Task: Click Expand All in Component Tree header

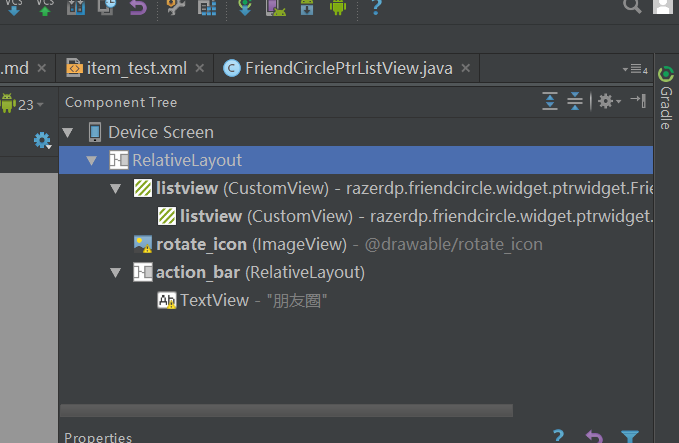Action: pos(550,101)
